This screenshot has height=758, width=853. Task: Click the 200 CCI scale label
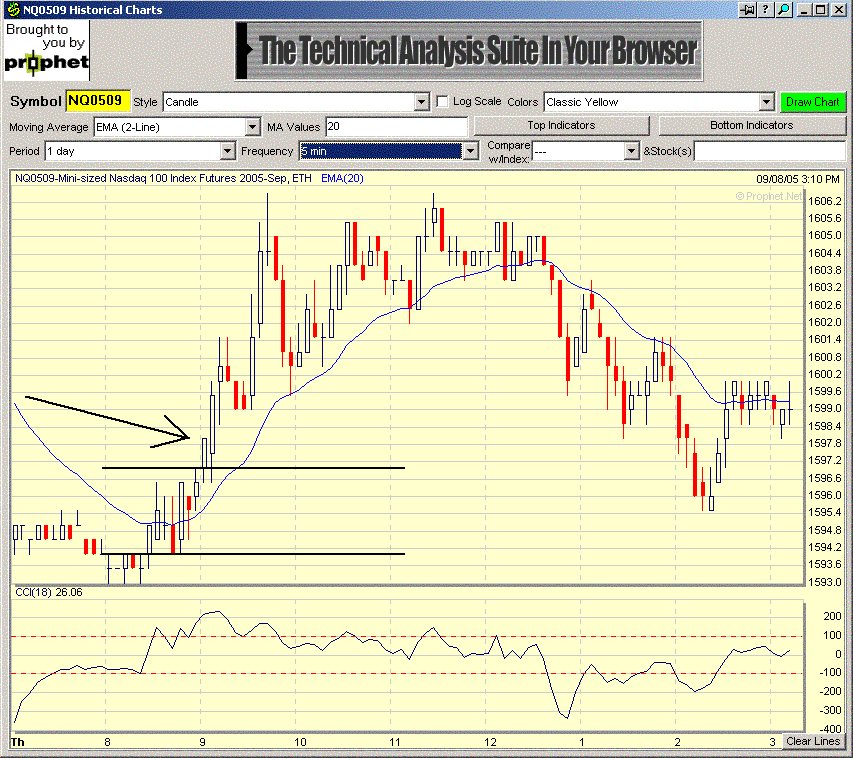pos(832,616)
